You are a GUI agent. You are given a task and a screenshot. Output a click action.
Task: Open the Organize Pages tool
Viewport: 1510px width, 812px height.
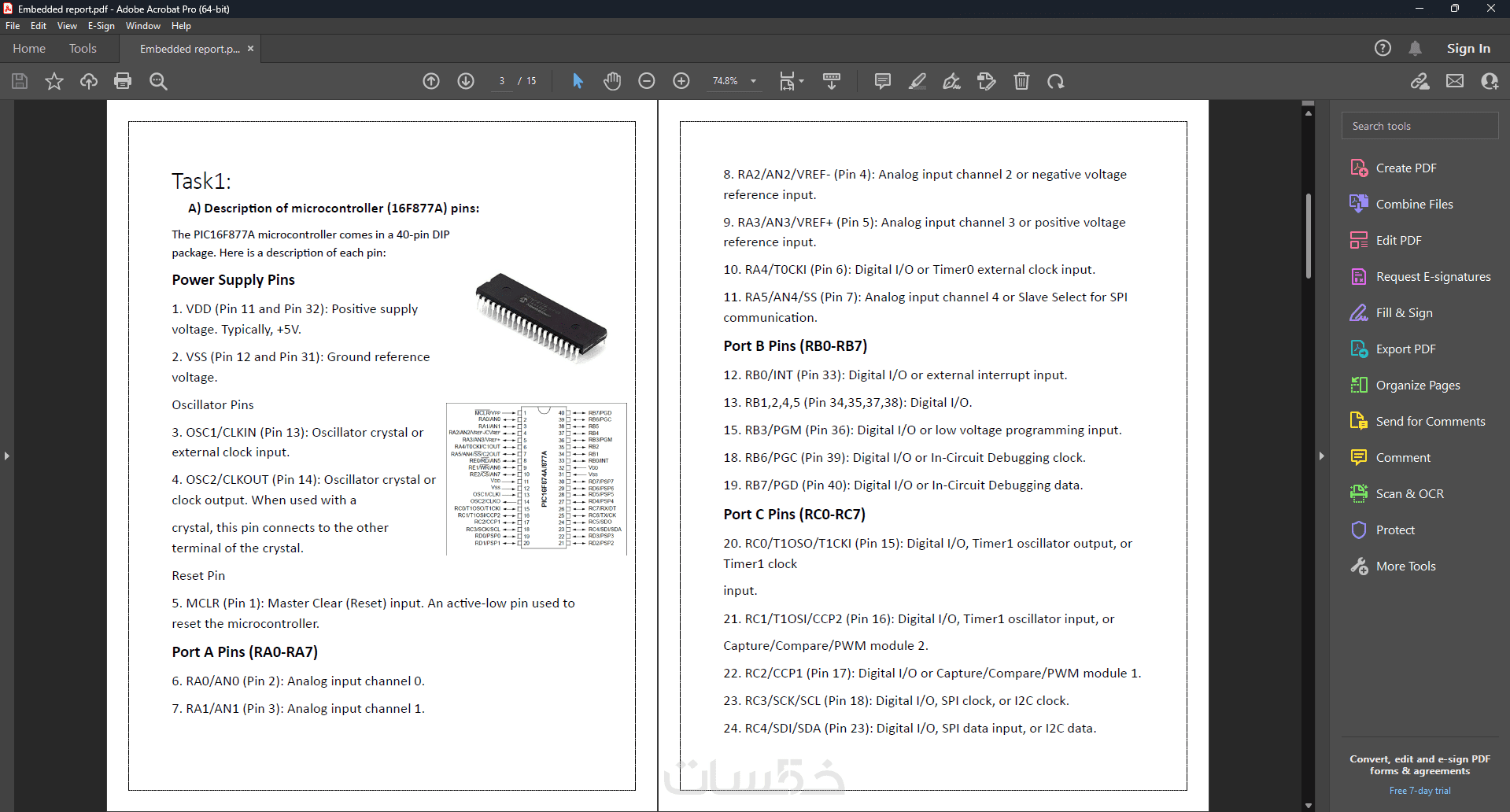coord(1405,385)
